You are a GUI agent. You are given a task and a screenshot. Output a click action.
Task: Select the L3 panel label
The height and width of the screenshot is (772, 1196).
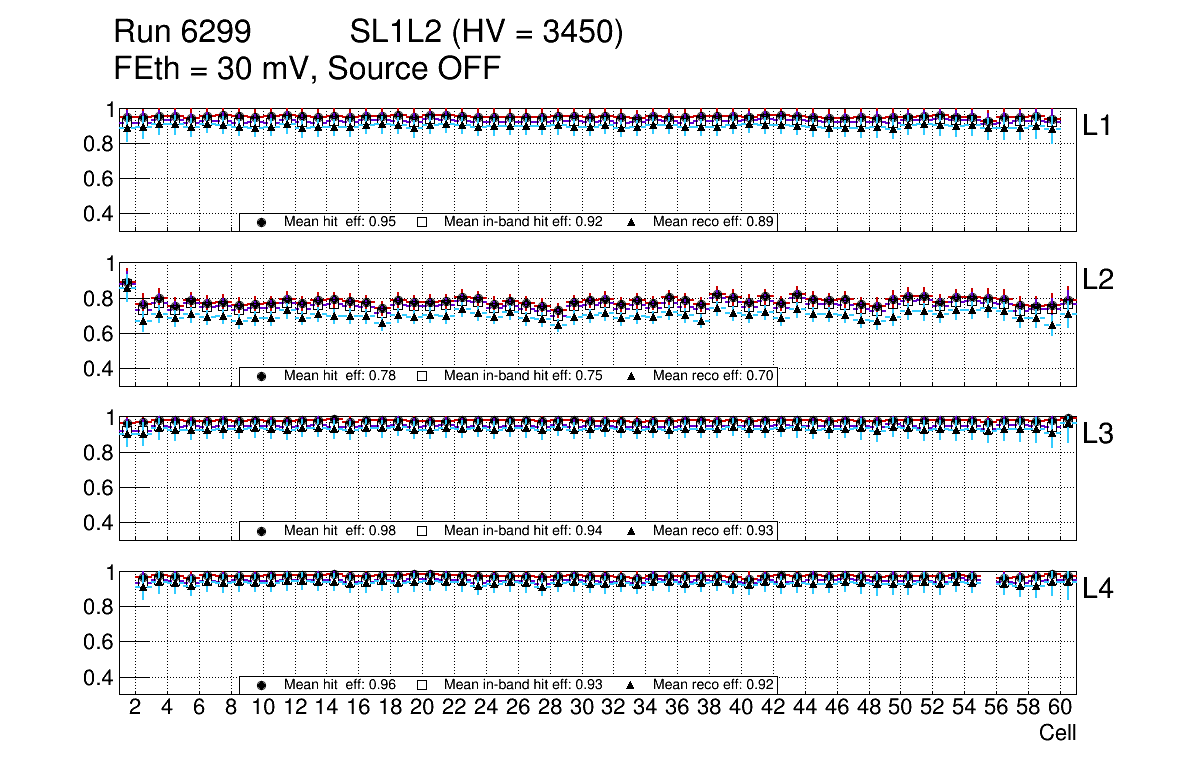(1097, 435)
